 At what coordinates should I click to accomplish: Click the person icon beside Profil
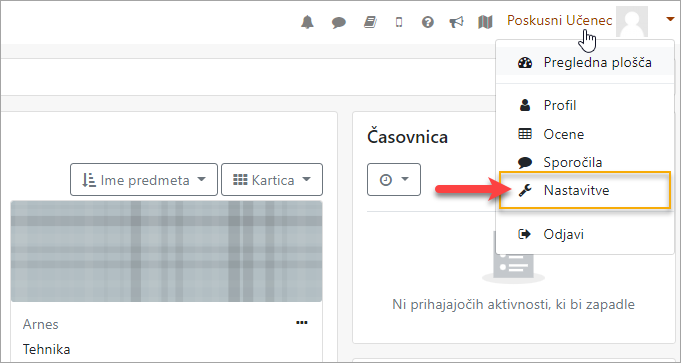coord(525,105)
